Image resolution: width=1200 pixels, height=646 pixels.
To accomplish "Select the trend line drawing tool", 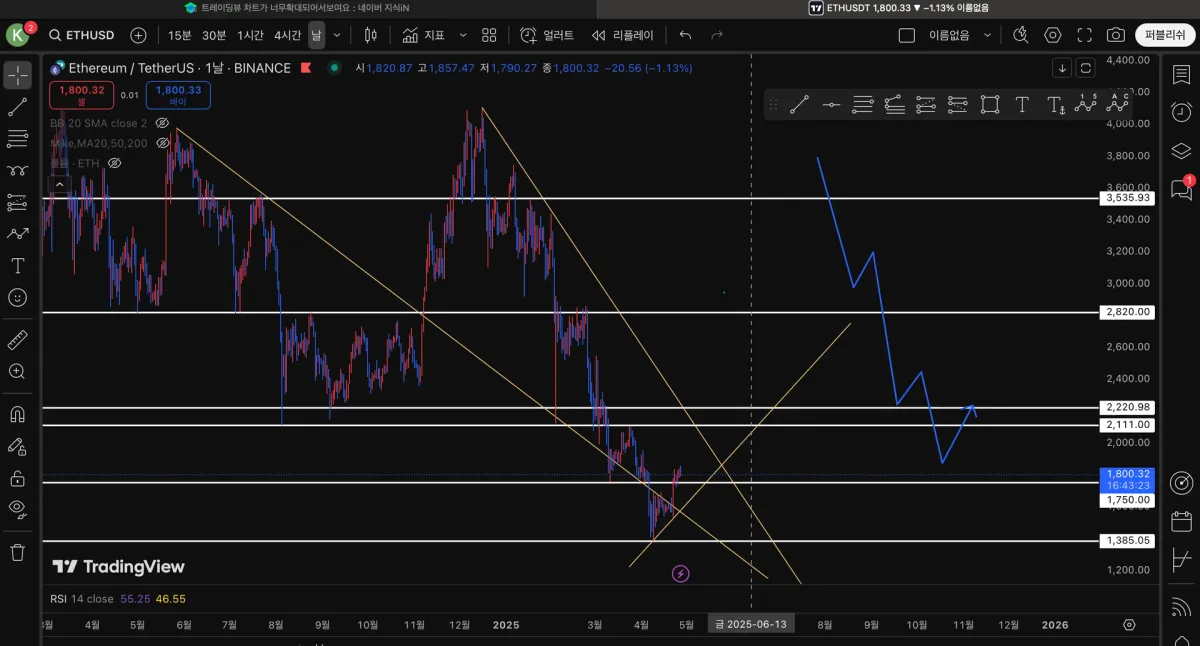I will click(17, 107).
